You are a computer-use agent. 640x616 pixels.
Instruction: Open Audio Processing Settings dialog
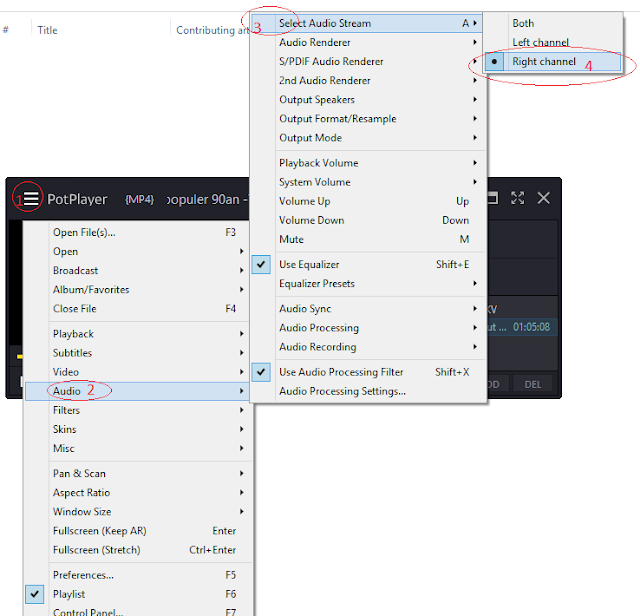tap(367, 391)
